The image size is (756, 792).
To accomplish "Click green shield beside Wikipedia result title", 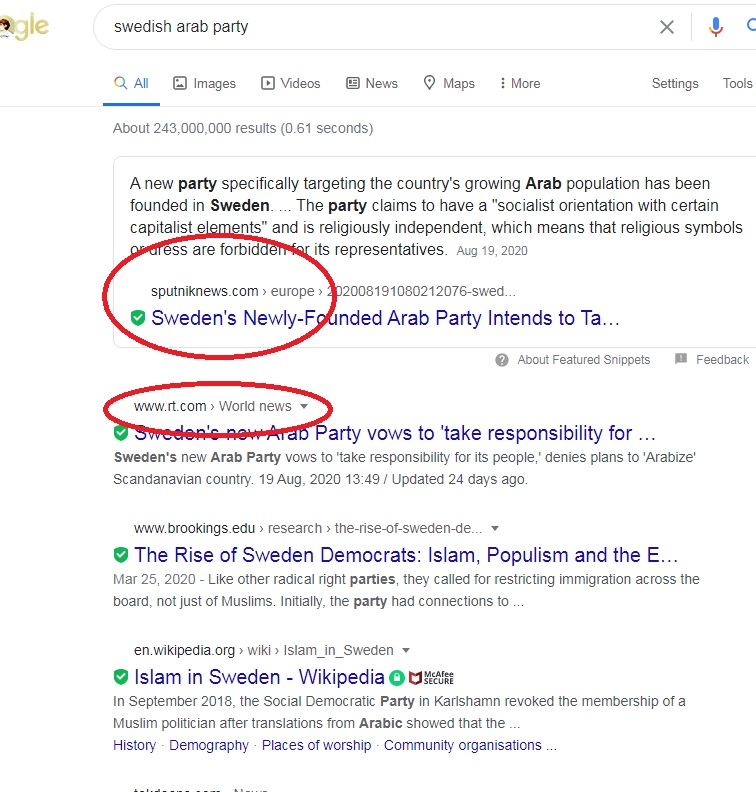I will [x=121, y=677].
